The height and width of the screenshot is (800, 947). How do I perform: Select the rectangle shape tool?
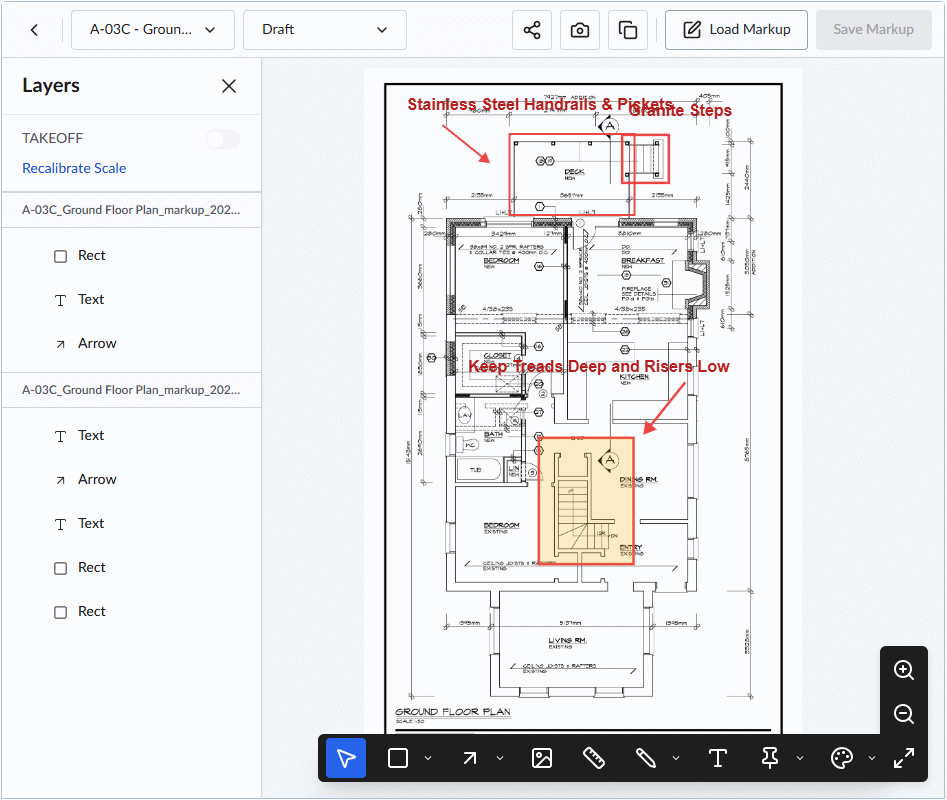pyautogui.click(x=398, y=758)
